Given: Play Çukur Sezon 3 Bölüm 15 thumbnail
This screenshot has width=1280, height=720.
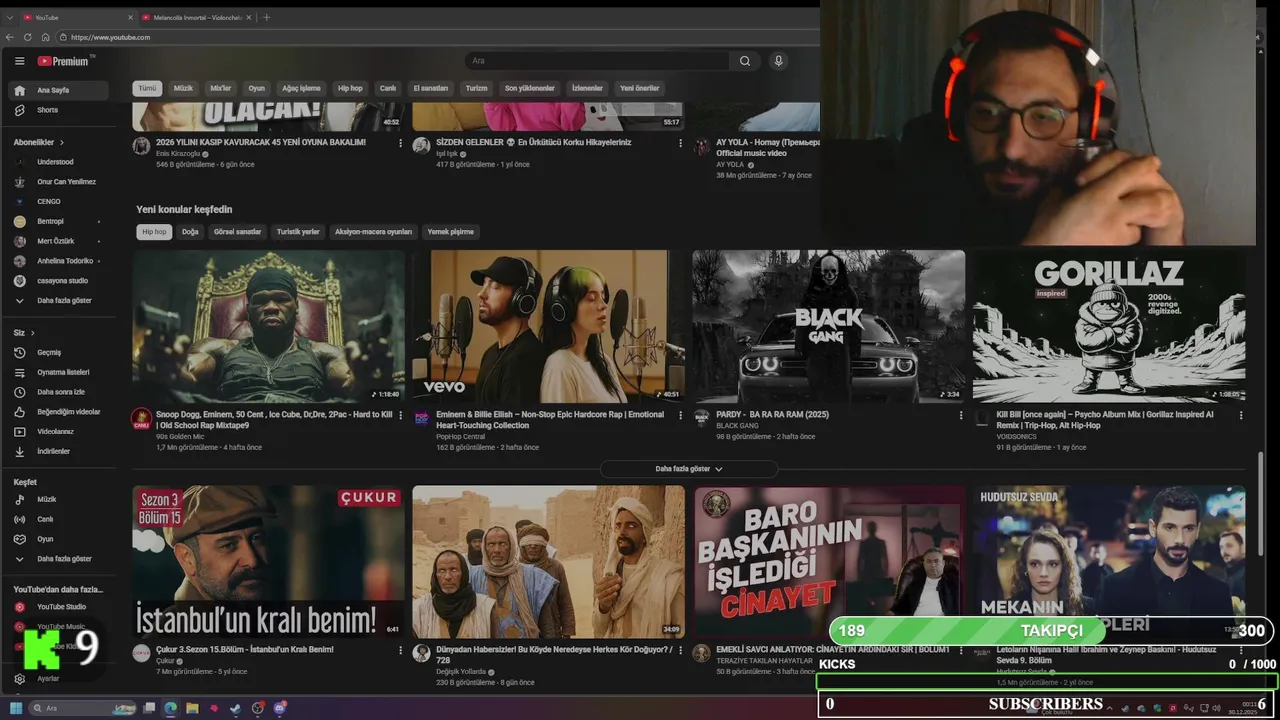Looking at the screenshot, I should 268,561.
